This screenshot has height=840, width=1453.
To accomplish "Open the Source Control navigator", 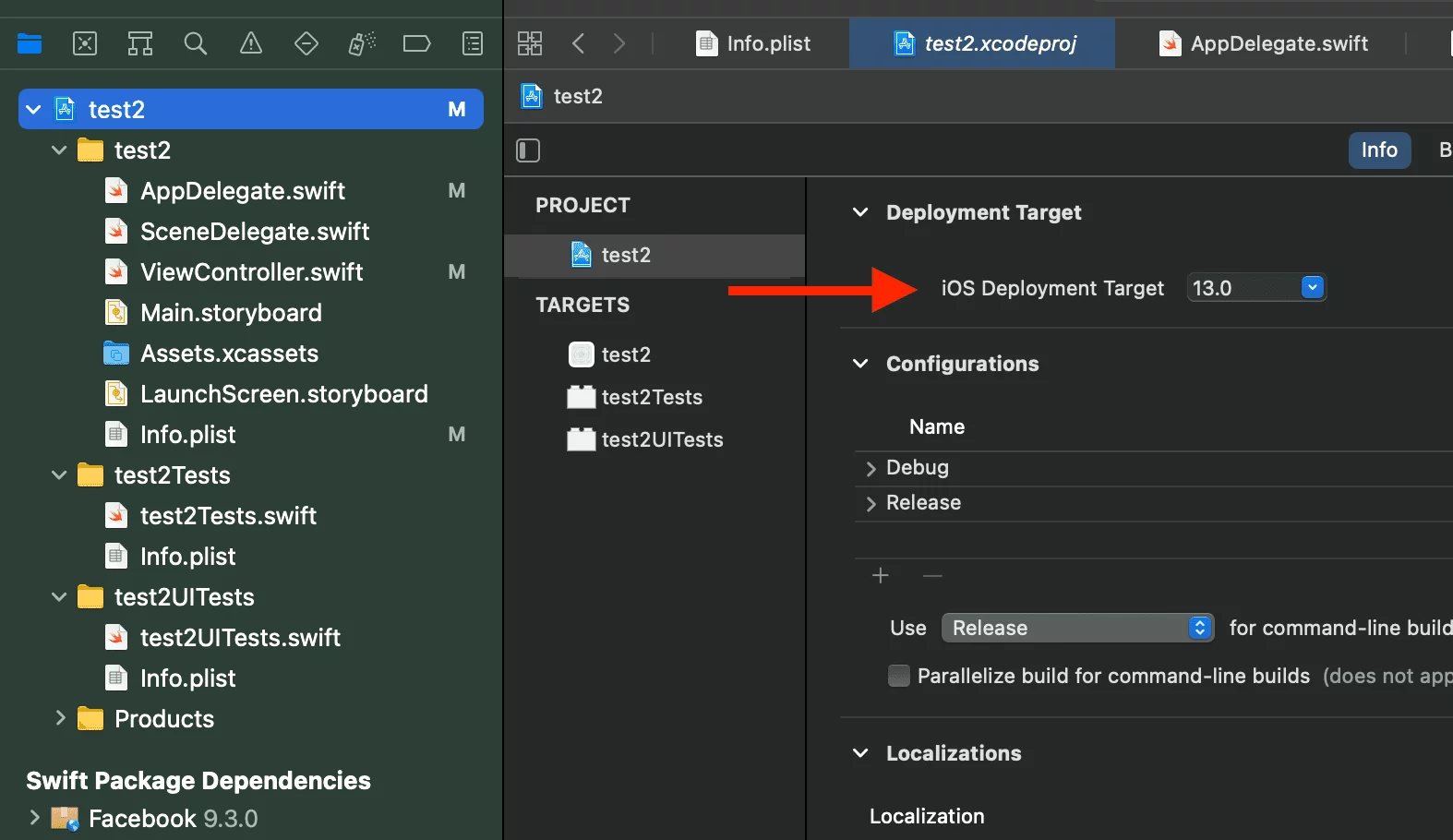I will pos(85,43).
